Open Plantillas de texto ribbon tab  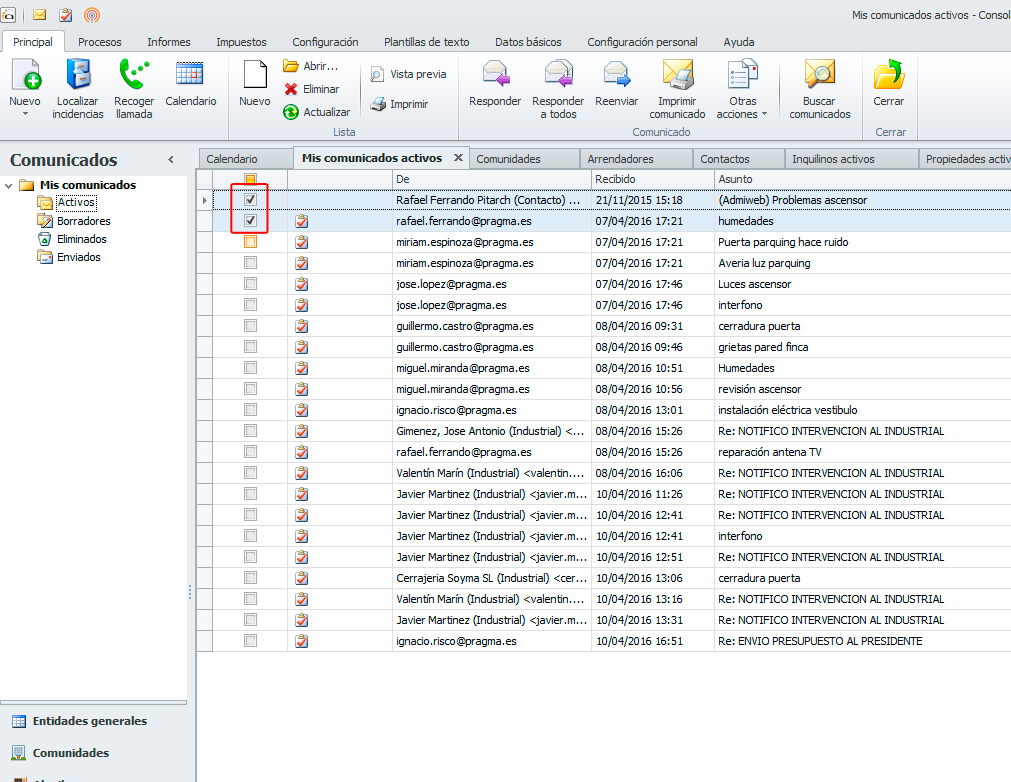(x=427, y=42)
